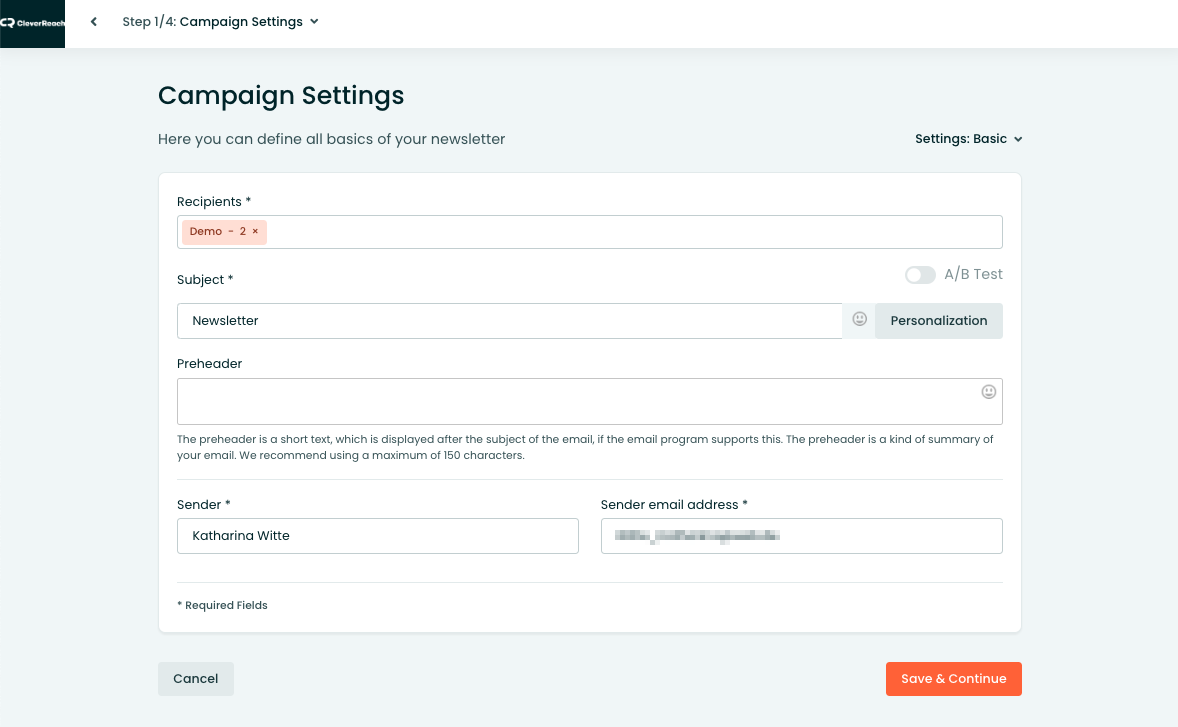
Task: Remove the Demo recipient using its × icon
Action: pyautogui.click(x=256, y=231)
